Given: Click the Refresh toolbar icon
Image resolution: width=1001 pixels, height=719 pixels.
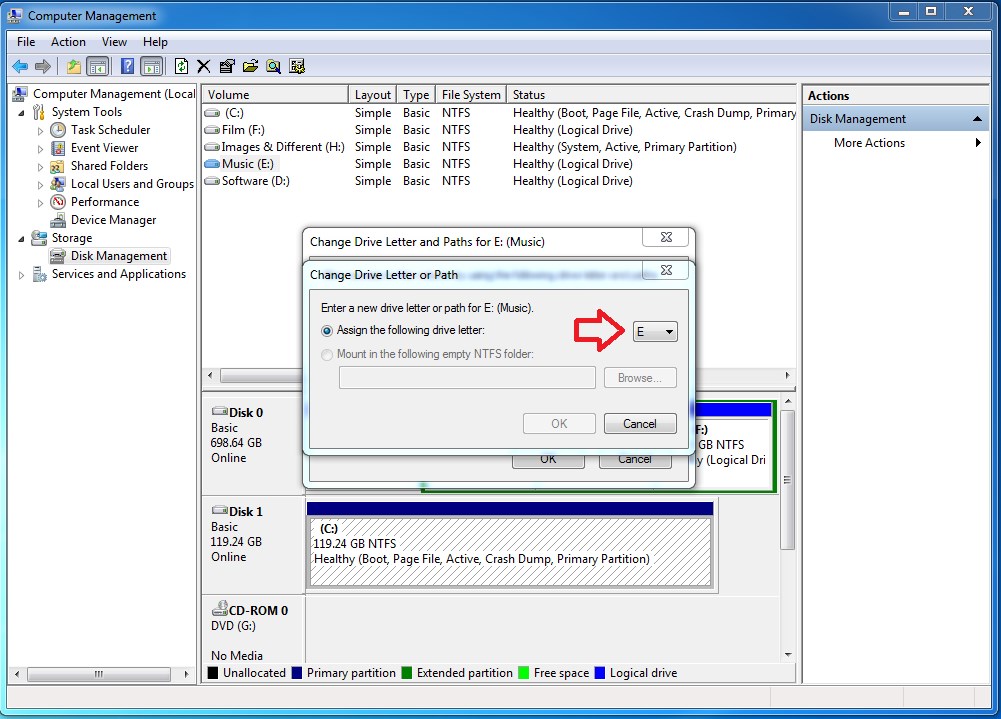Looking at the screenshot, I should [181, 66].
